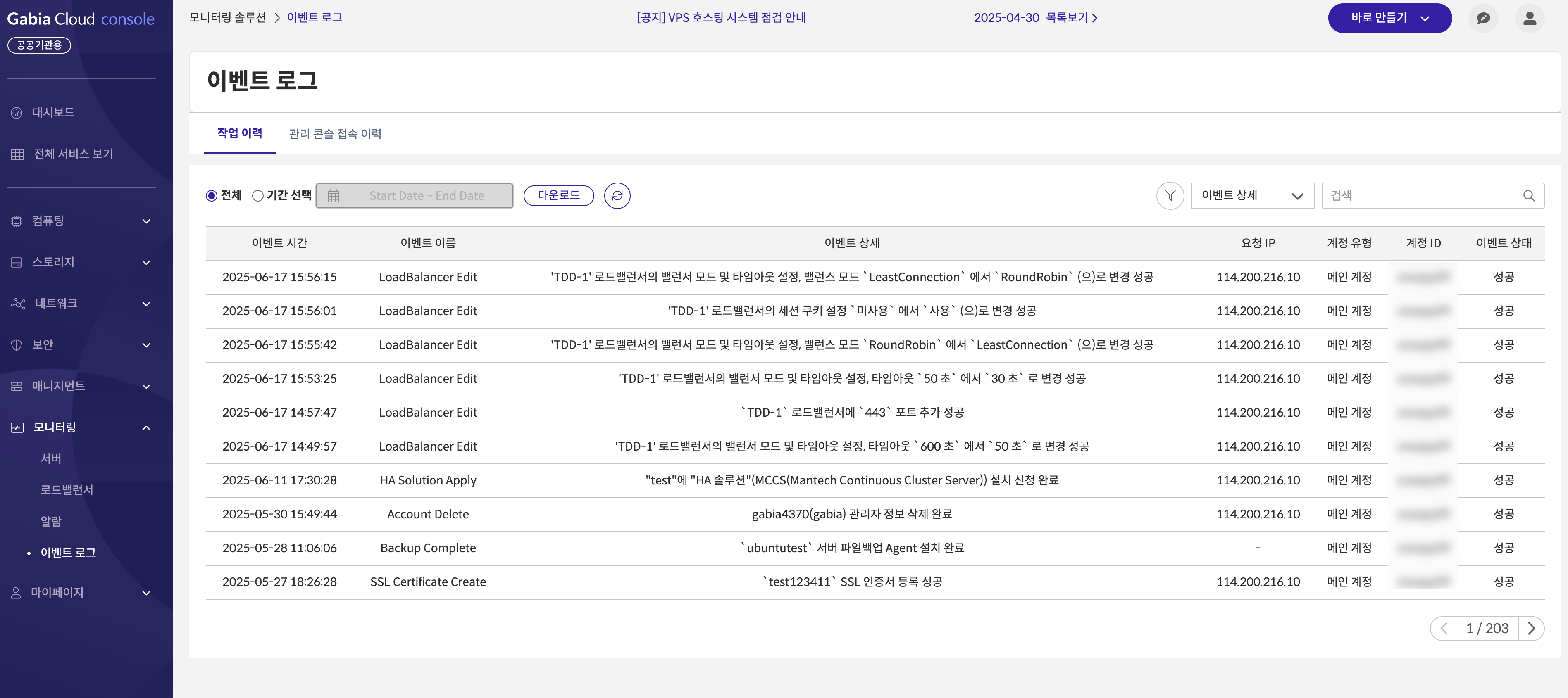Select the 전체 radio button

[x=212, y=196]
